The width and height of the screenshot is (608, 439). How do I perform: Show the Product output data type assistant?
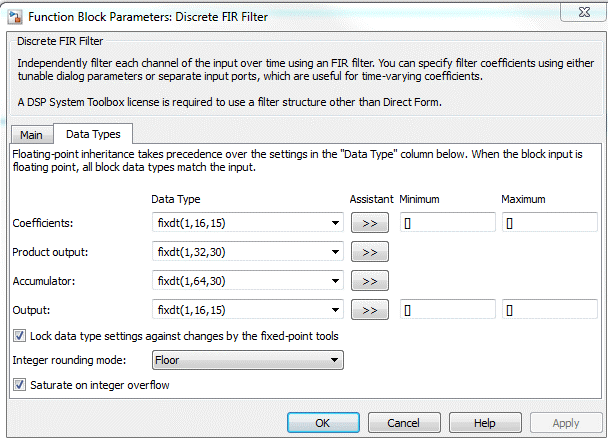click(370, 253)
